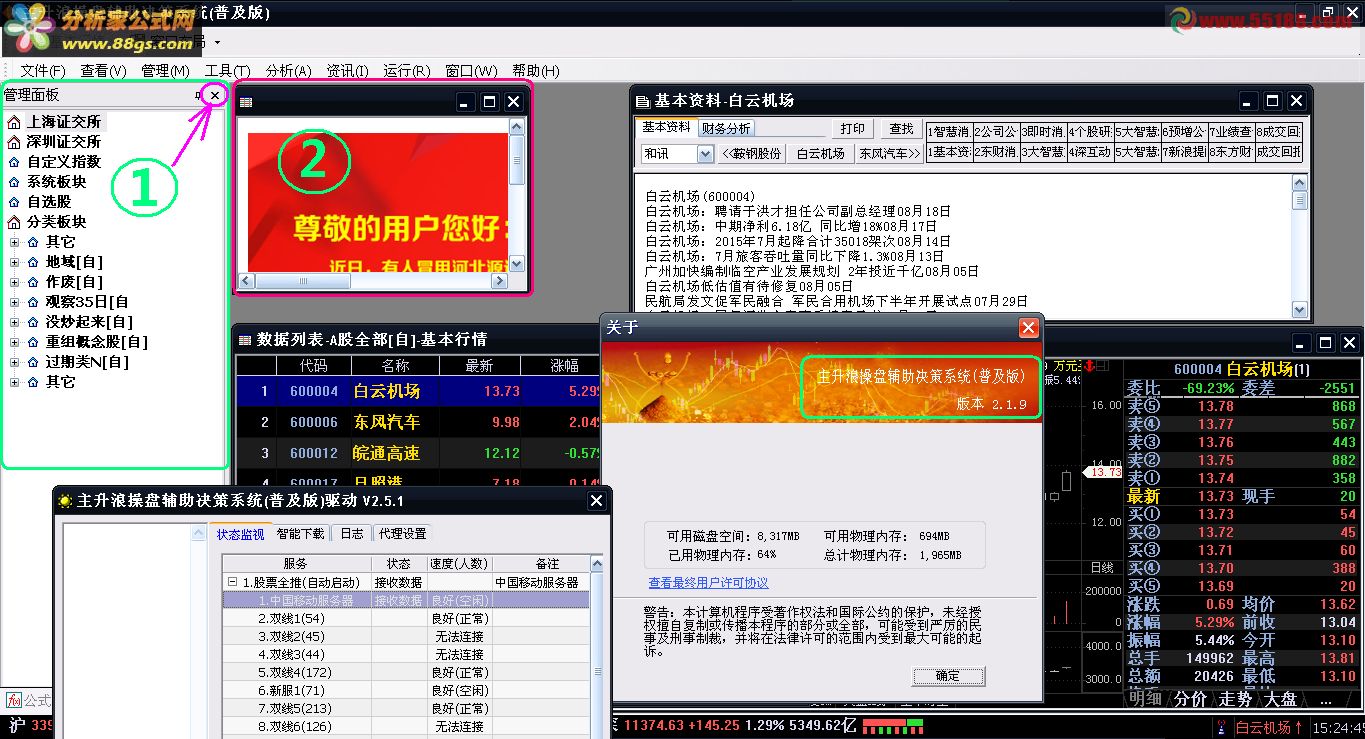Image resolution: width=1365 pixels, height=739 pixels.
Task: Open the 1智慧消 info cell
Action: [948, 131]
